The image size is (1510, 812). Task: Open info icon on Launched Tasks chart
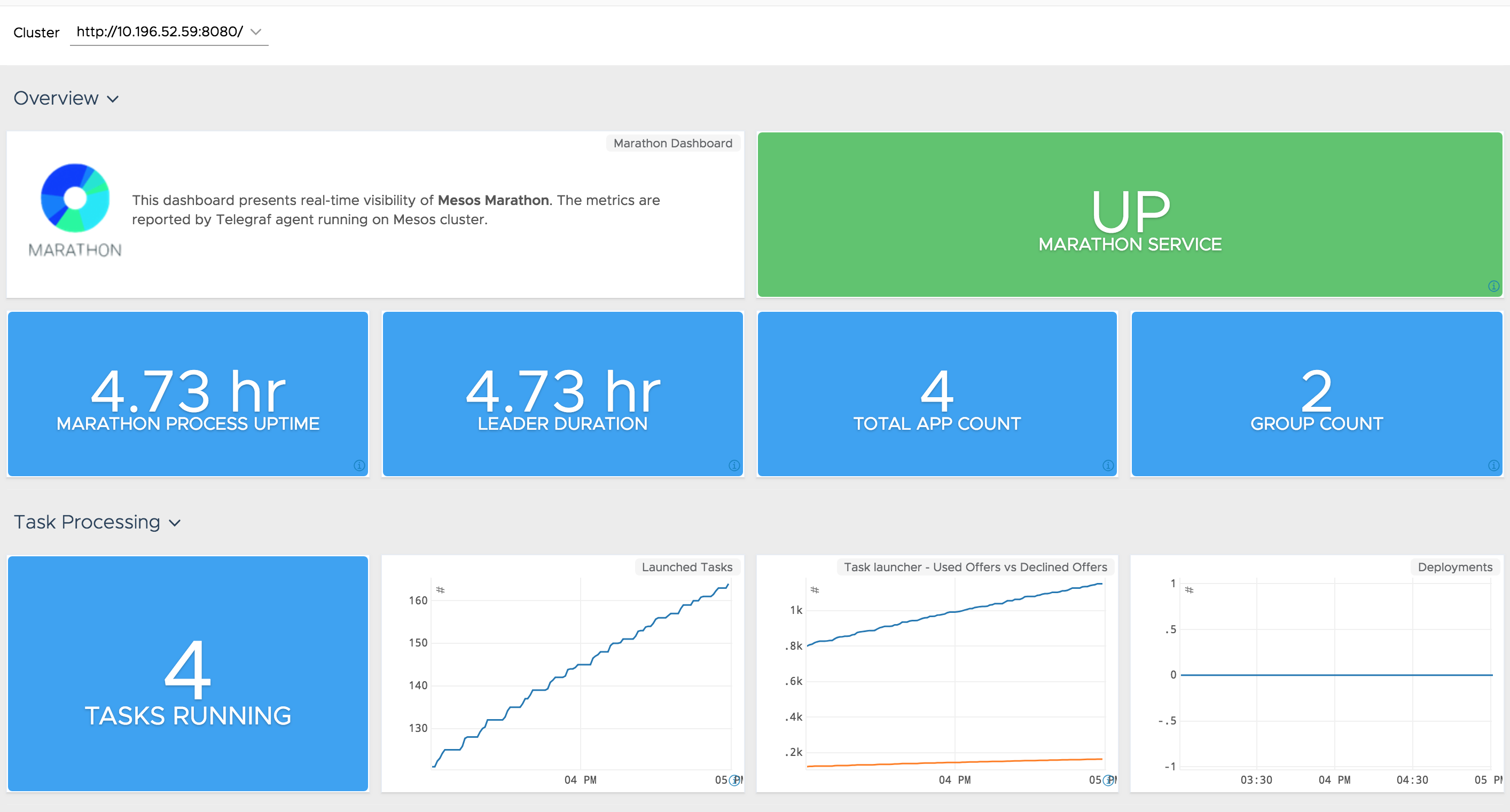(x=734, y=781)
